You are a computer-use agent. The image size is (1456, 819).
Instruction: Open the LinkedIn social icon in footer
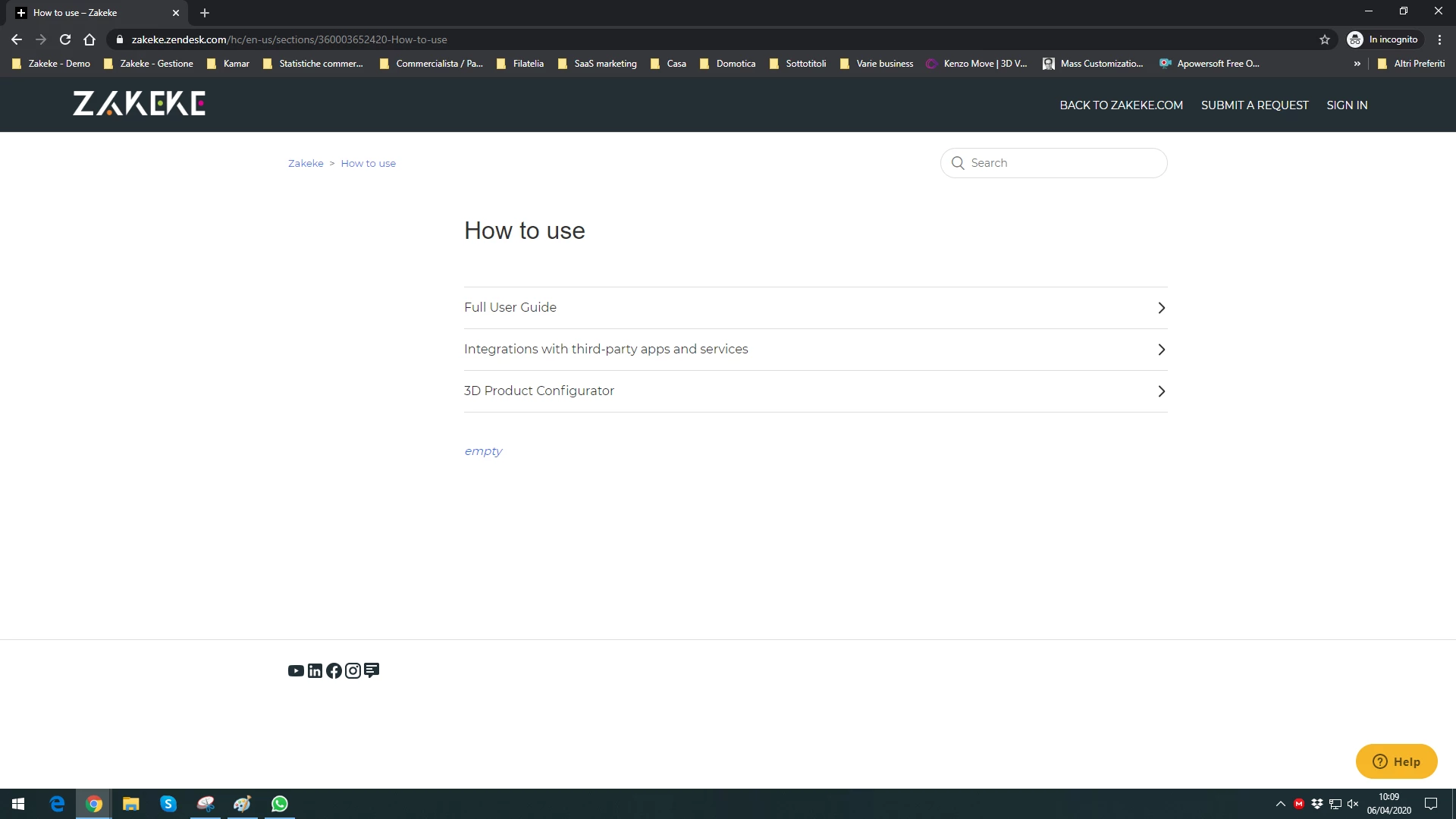(315, 671)
